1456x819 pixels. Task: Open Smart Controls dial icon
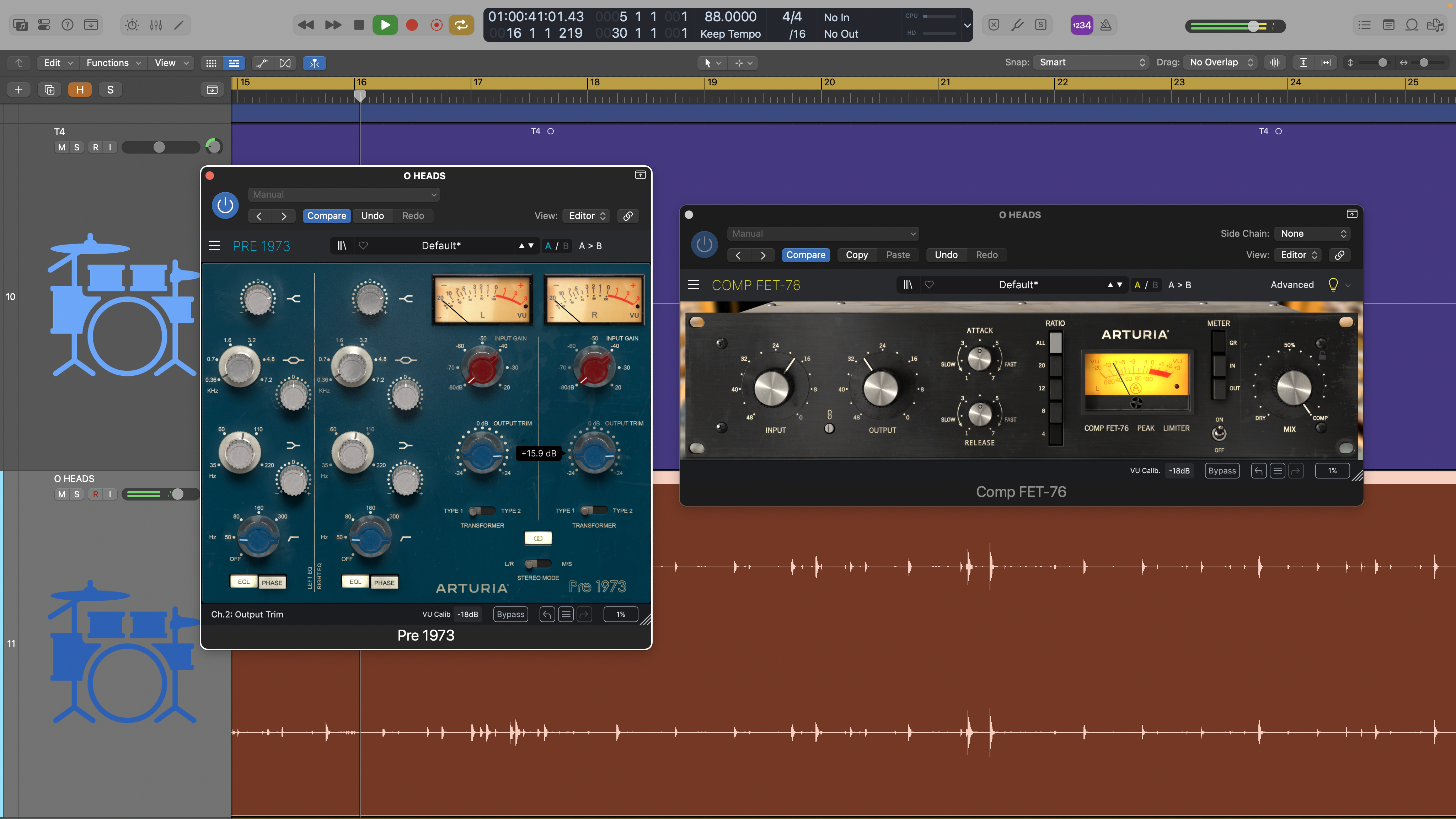pyautogui.click(x=132, y=25)
